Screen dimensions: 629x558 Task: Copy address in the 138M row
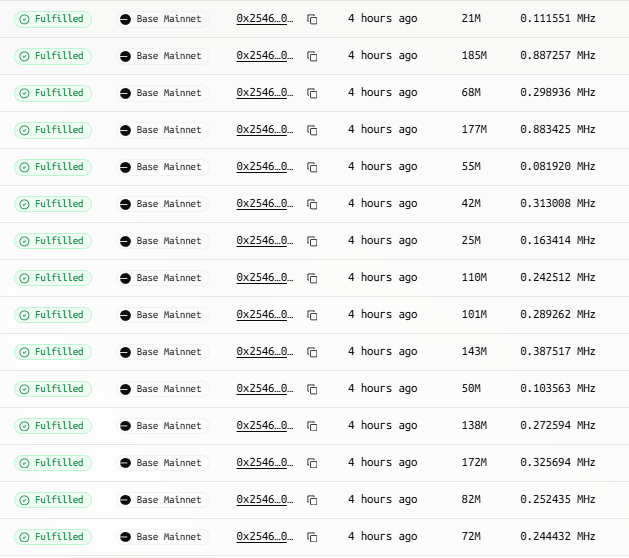[312, 426]
